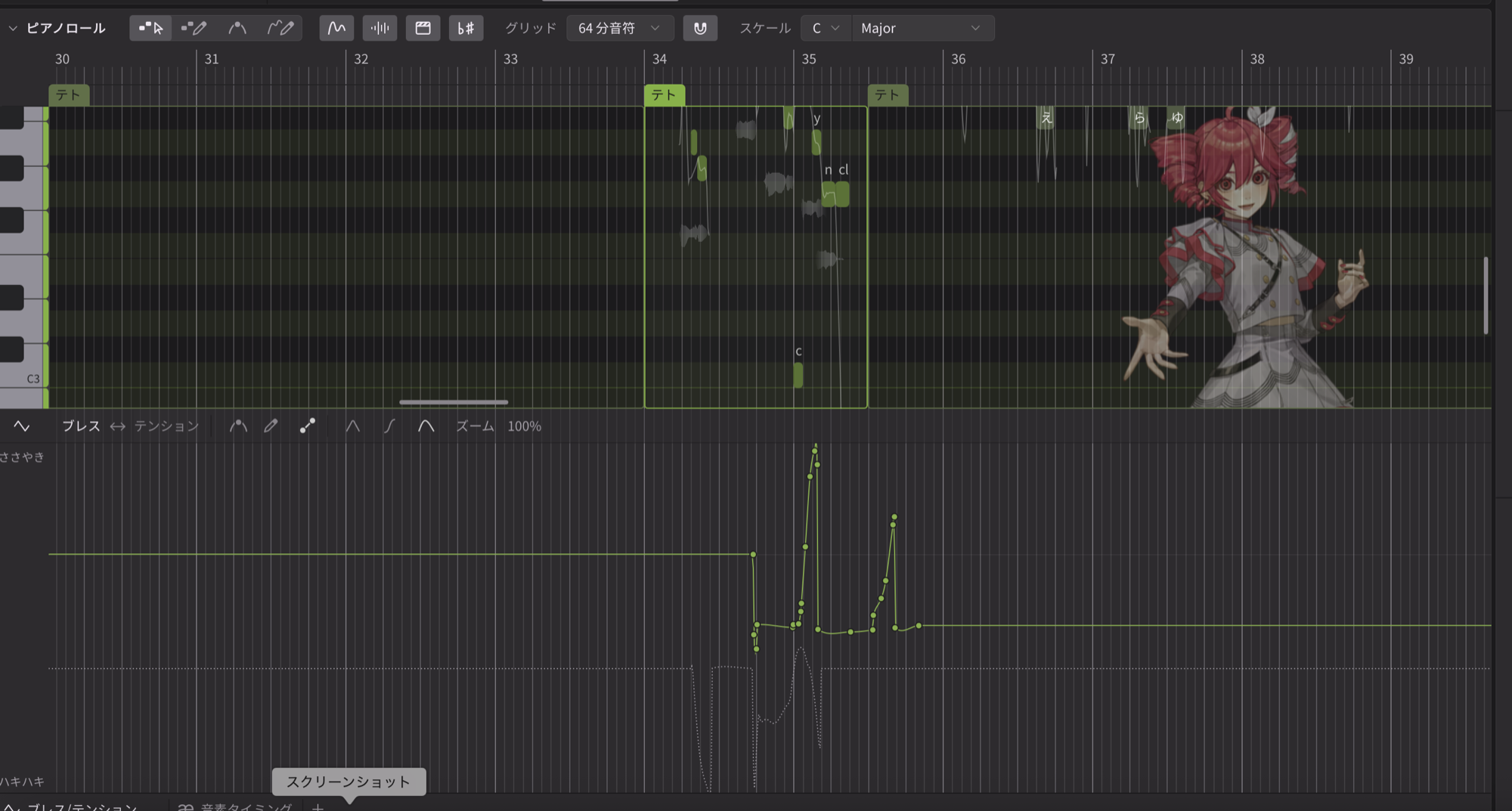
Task: Select the テンション parameter label
Action: pos(166,426)
